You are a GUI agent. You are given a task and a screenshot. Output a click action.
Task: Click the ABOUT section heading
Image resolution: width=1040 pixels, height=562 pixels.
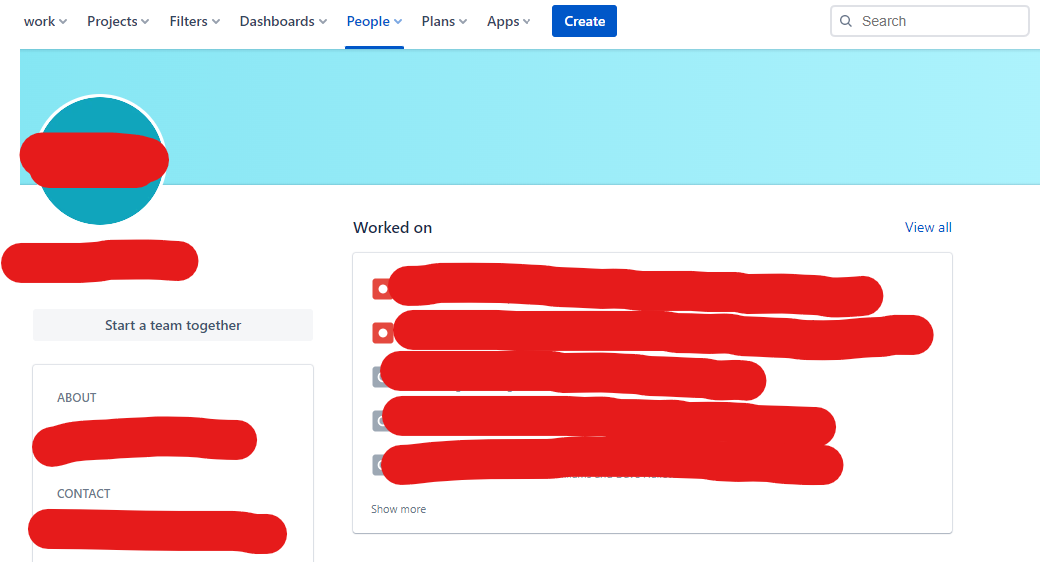(x=76, y=397)
